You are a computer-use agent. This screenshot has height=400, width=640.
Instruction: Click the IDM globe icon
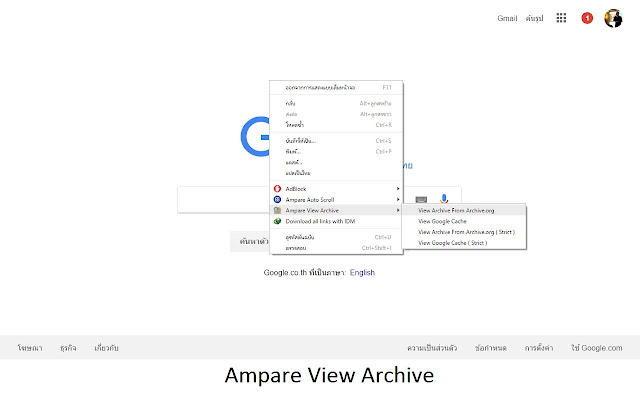pos(277,221)
